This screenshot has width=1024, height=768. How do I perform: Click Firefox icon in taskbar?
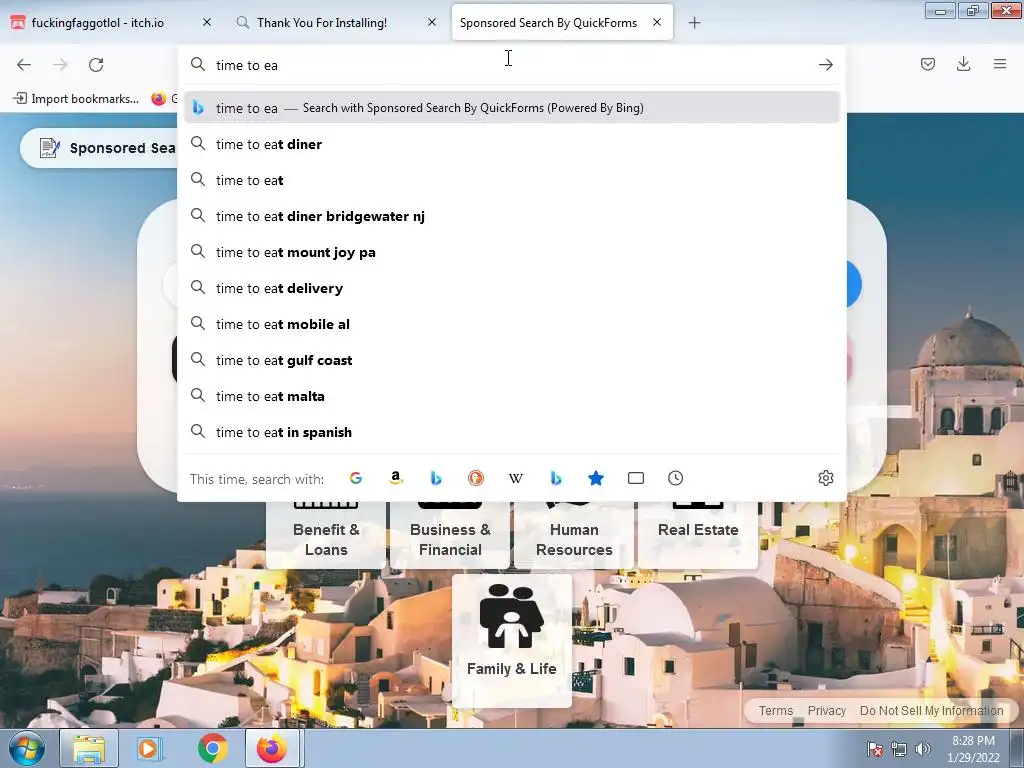(x=272, y=748)
